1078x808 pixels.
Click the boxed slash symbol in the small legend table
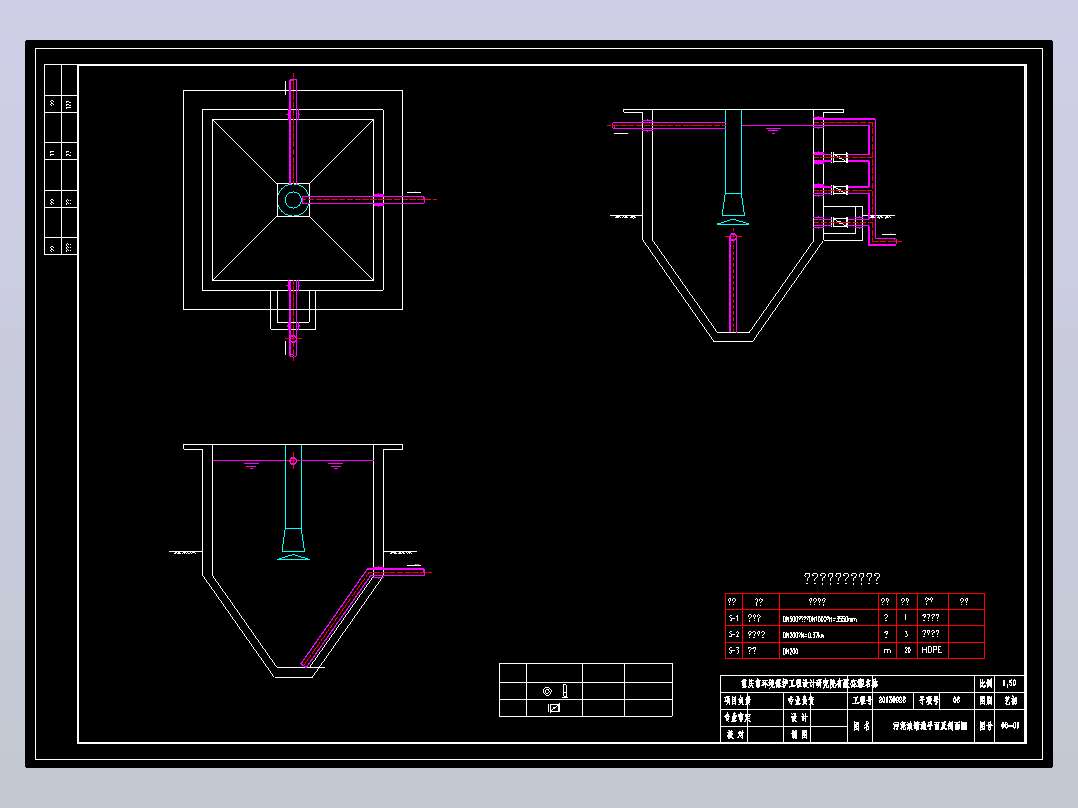[554, 708]
